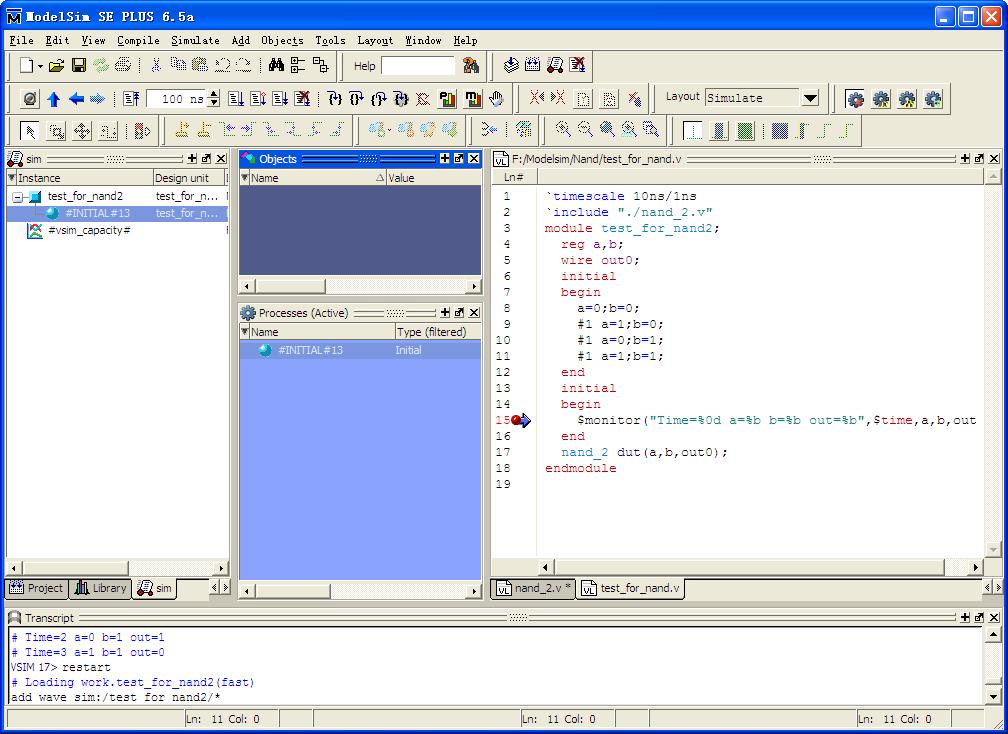Toggle the breakpoint on line 15
1008x734 pixels.
[516, 420]
